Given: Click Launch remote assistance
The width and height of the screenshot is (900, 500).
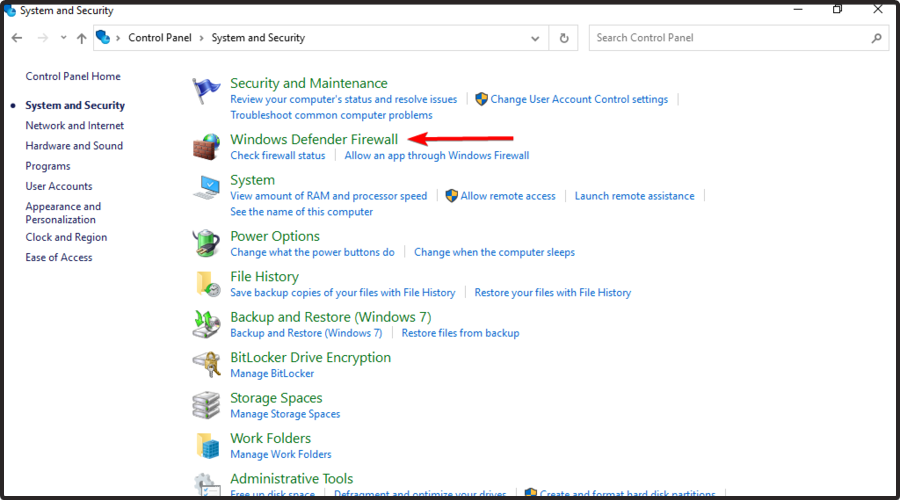Looking at the screenshot, I should (x=634, y=196).
